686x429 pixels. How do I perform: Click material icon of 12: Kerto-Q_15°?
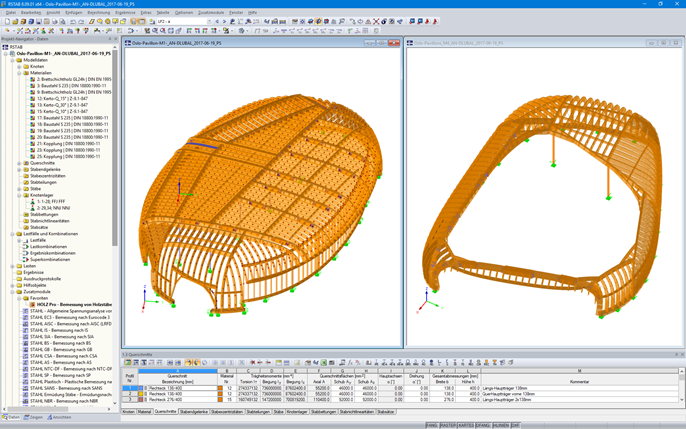(32, 98)
